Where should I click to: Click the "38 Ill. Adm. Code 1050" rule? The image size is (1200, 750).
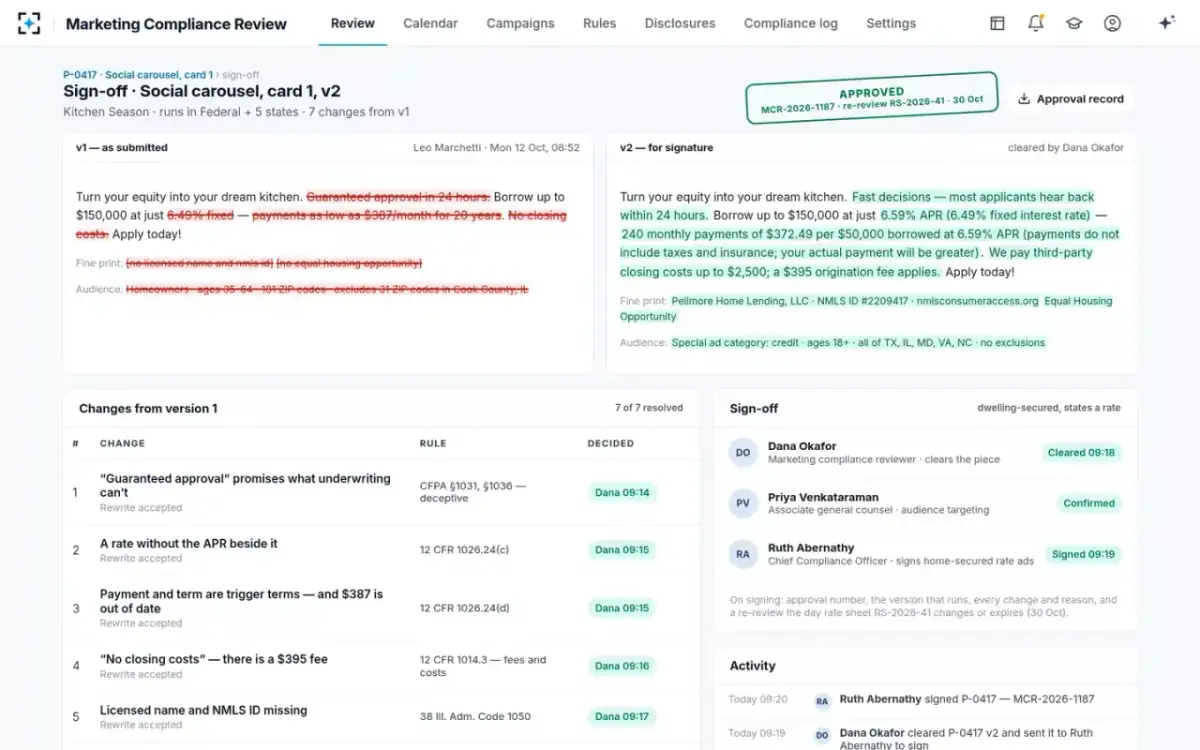click(477, 716)
